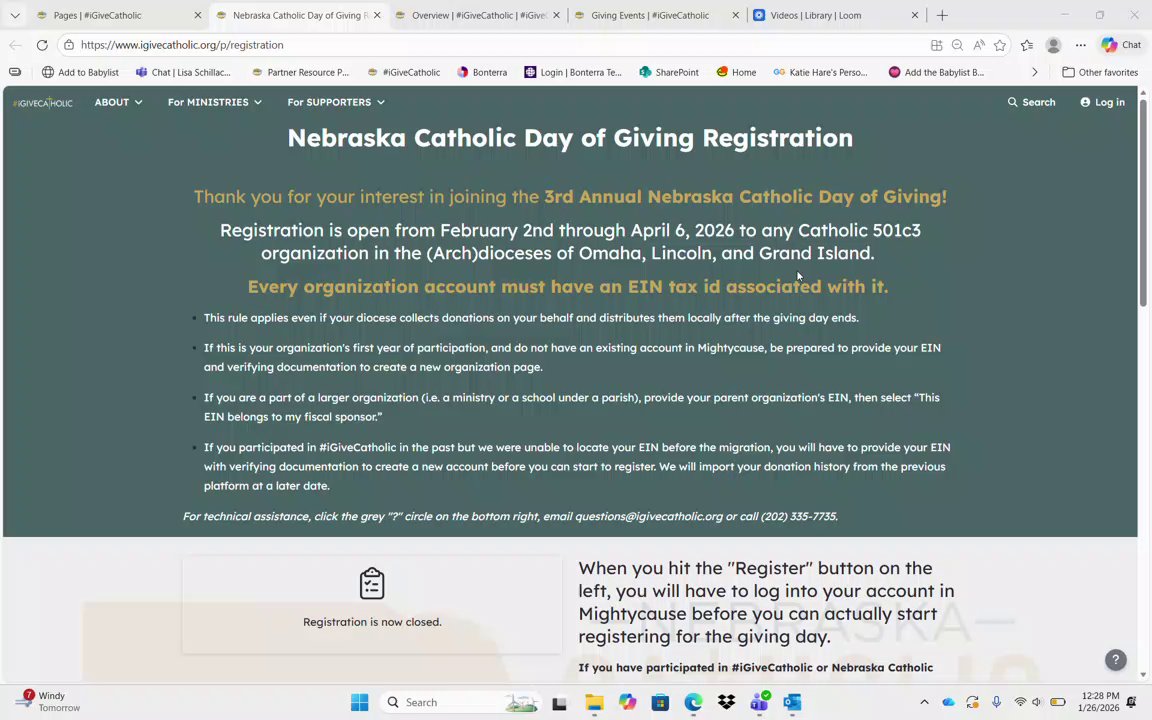Open Dropbox from taskbar
Image resolution: width=1152 pixels, height=720 pixels.
[x=727, y=702]
